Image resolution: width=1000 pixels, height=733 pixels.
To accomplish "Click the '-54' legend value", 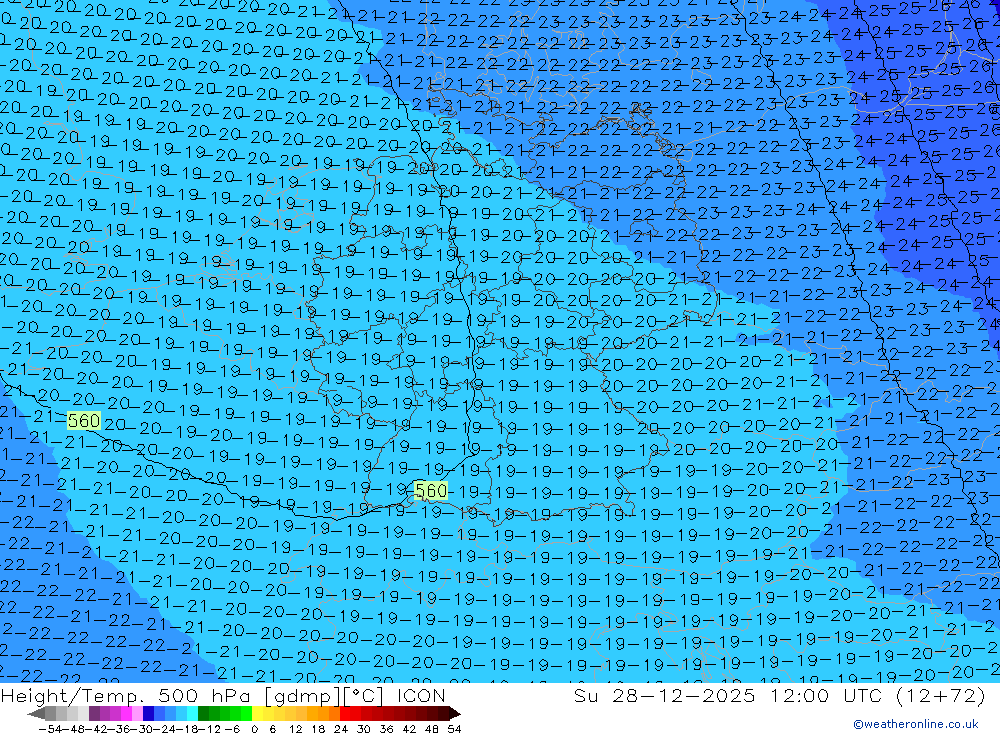I will pos(50,729).
